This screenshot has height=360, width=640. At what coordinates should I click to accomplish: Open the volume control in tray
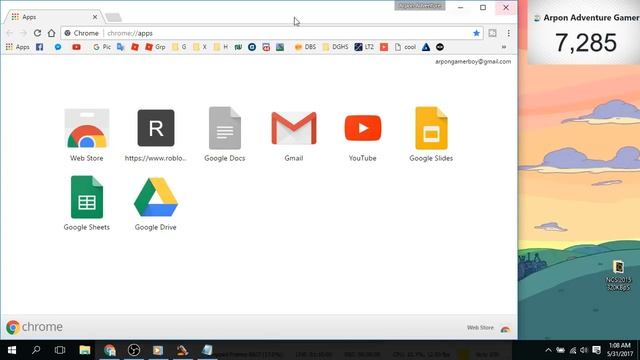pyautogui.click(x=584, y=350)
